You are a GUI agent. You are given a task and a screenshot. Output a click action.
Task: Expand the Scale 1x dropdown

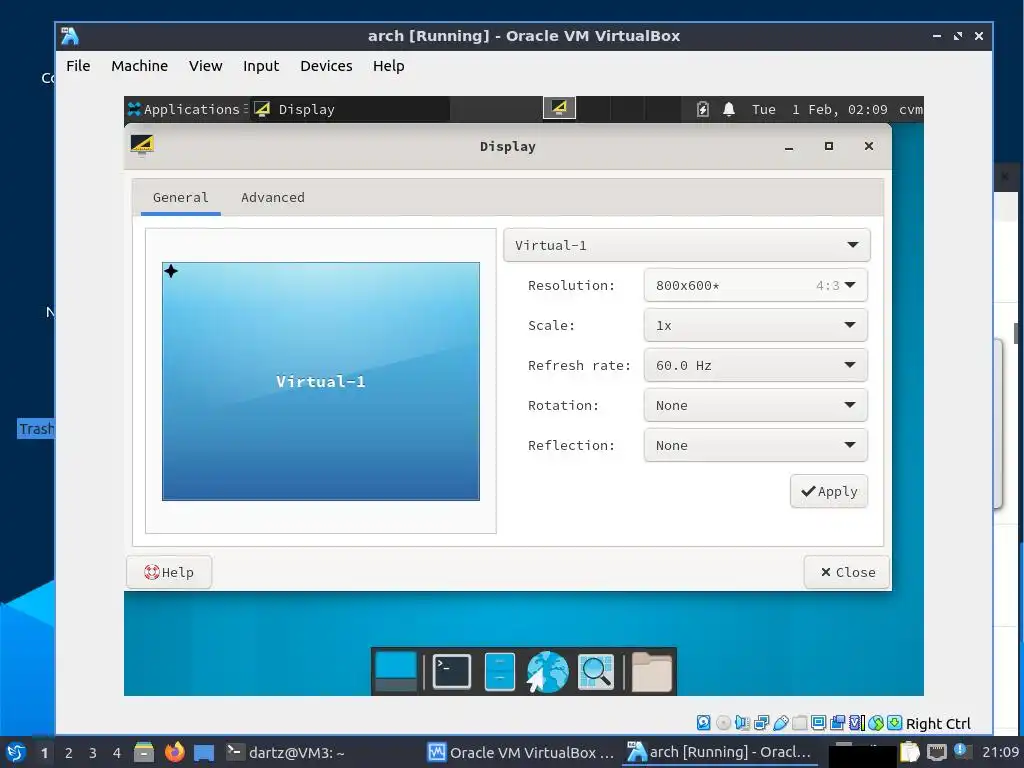tap(756, 325)
